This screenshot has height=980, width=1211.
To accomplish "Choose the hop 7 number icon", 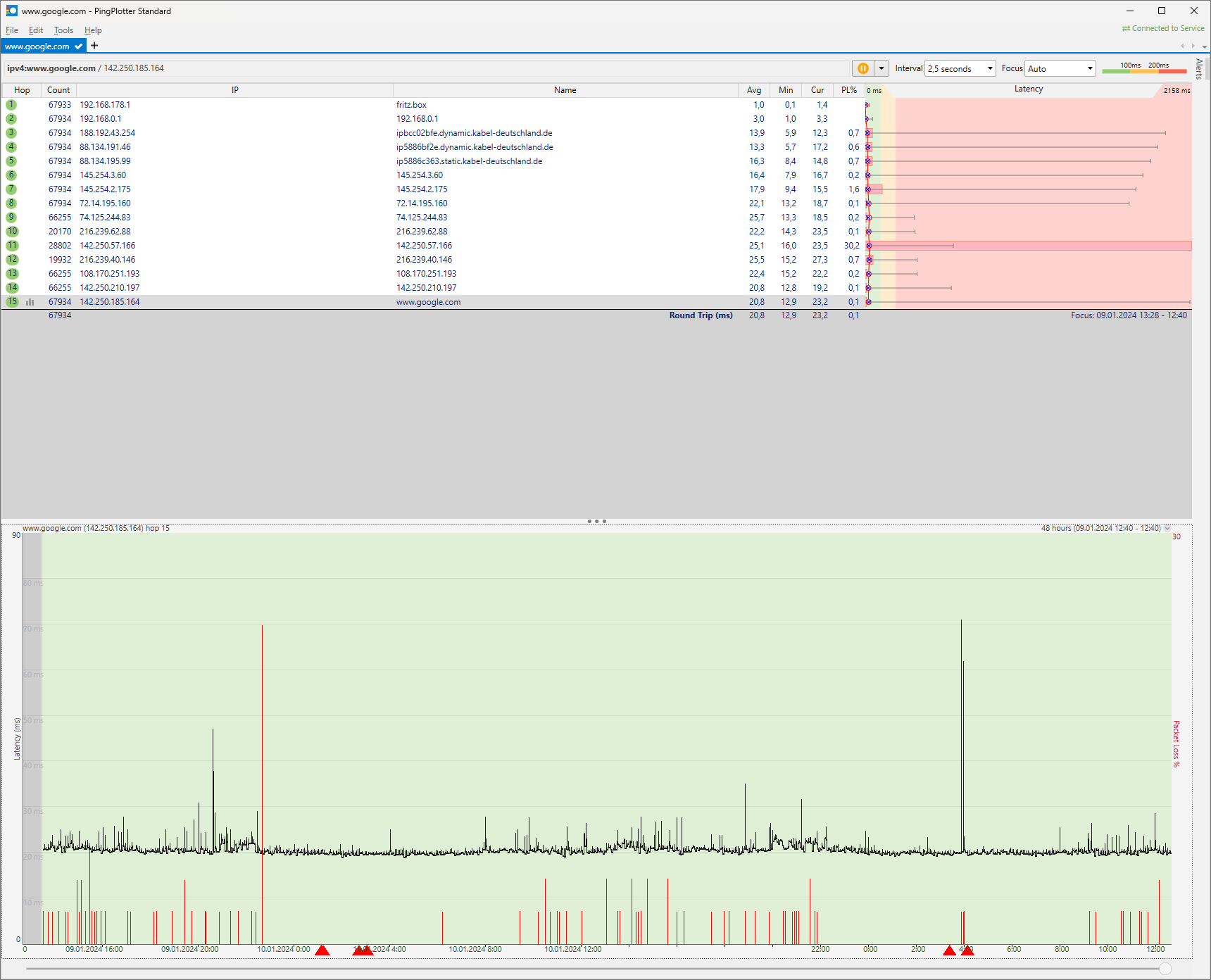I will point(11,189).
